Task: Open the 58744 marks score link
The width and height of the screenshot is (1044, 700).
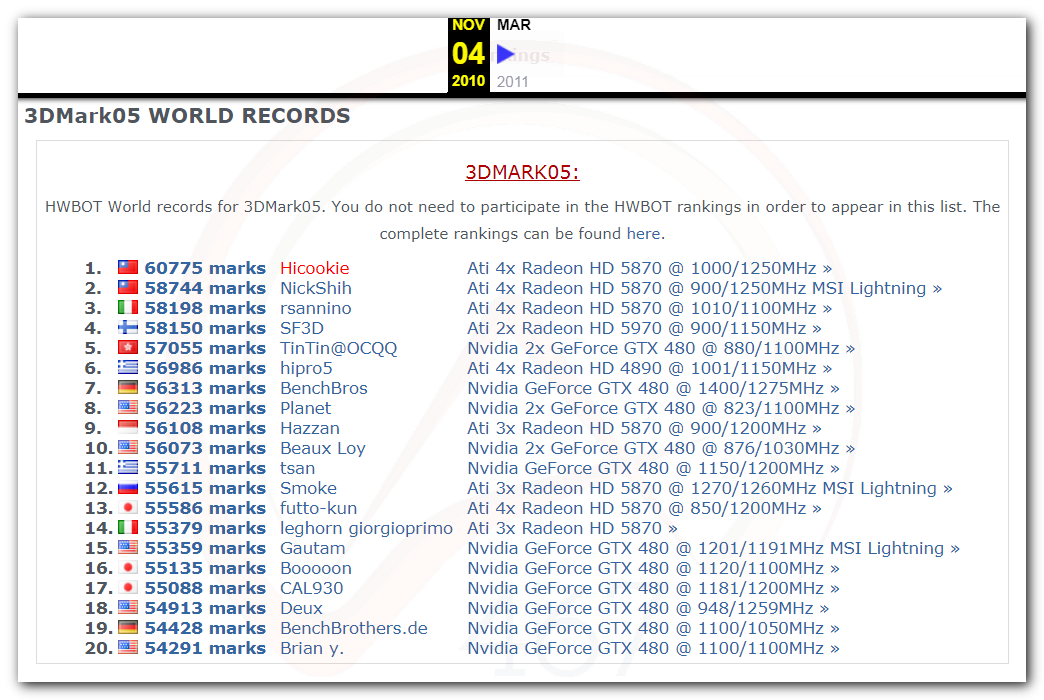Action: 205,288
